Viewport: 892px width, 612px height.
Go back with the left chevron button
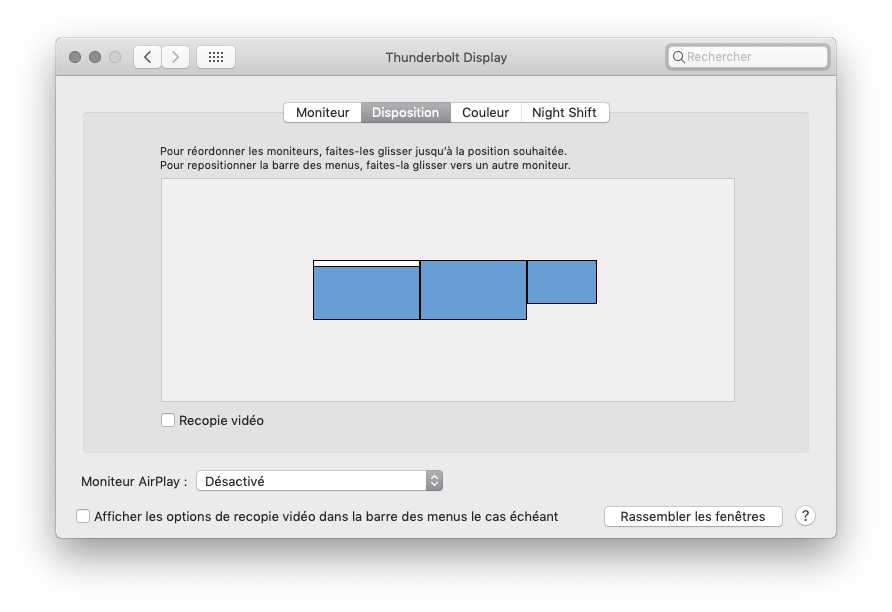click(x=147, y=57)
